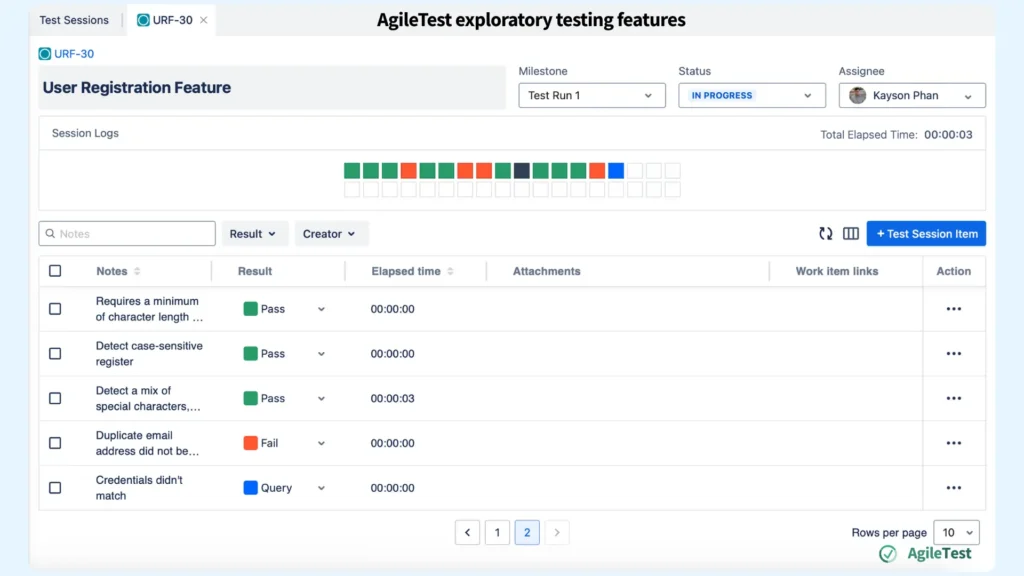Viewport: 1024px width, 576px height.
Task: Check the Requires a minimum row checkbox
Action: 55,309
